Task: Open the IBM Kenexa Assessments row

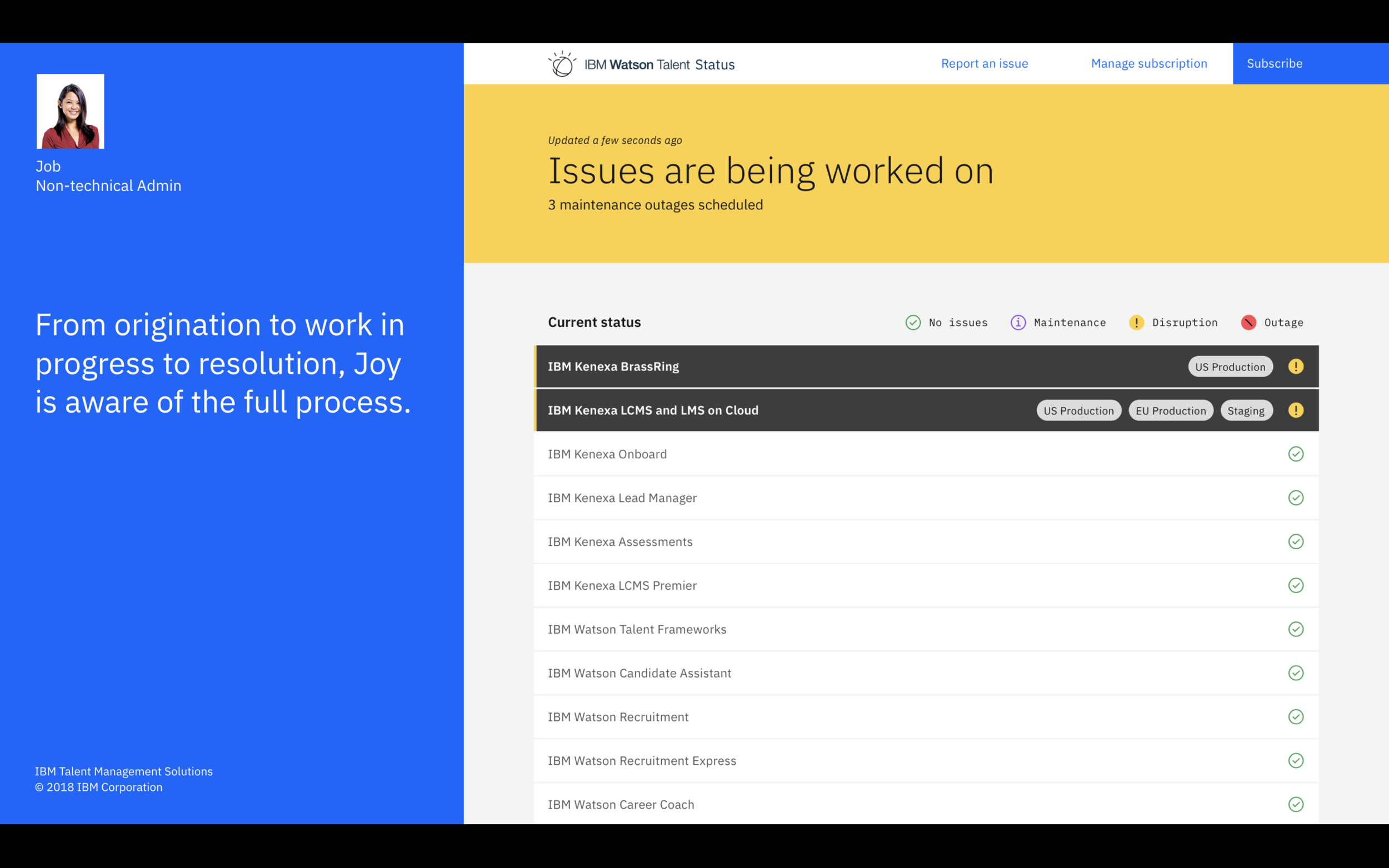Action: [x=926, y=541]
